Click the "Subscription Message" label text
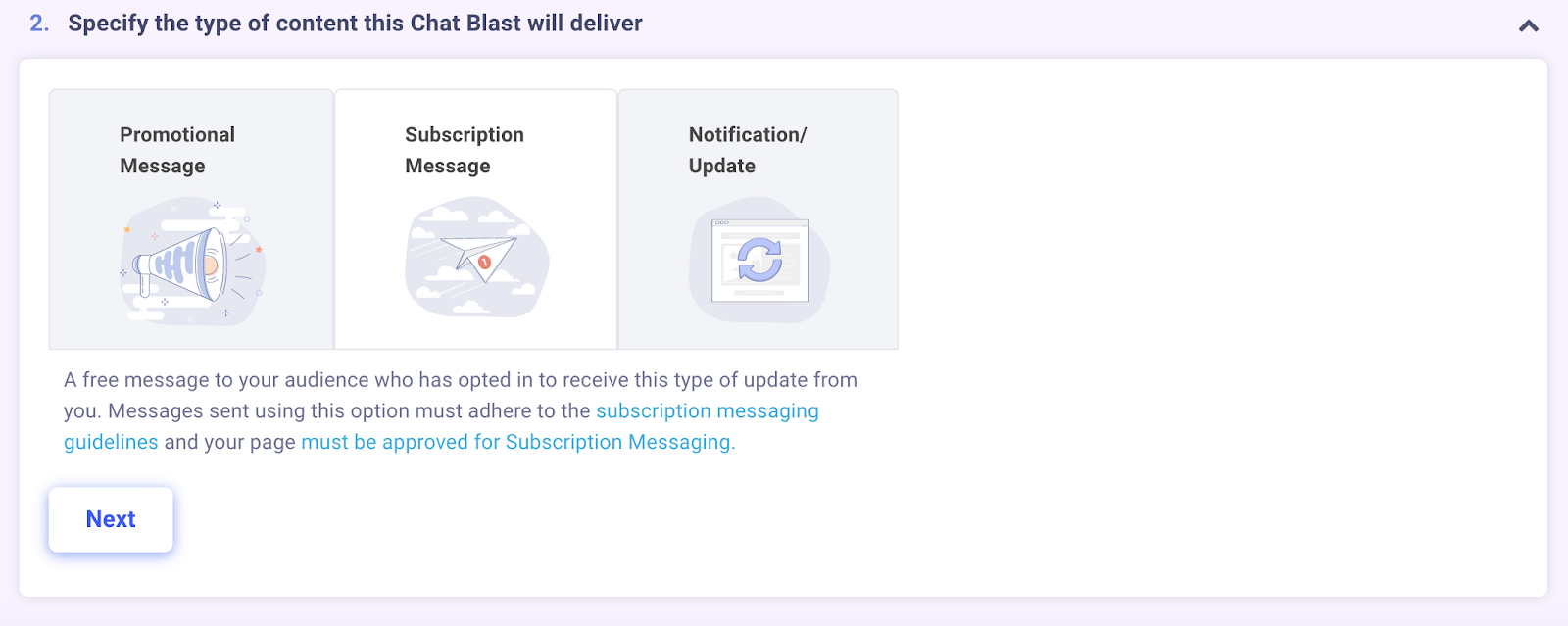Image resolution: width=1568 pixels, height=626 pixels. (x=465, y=150)
